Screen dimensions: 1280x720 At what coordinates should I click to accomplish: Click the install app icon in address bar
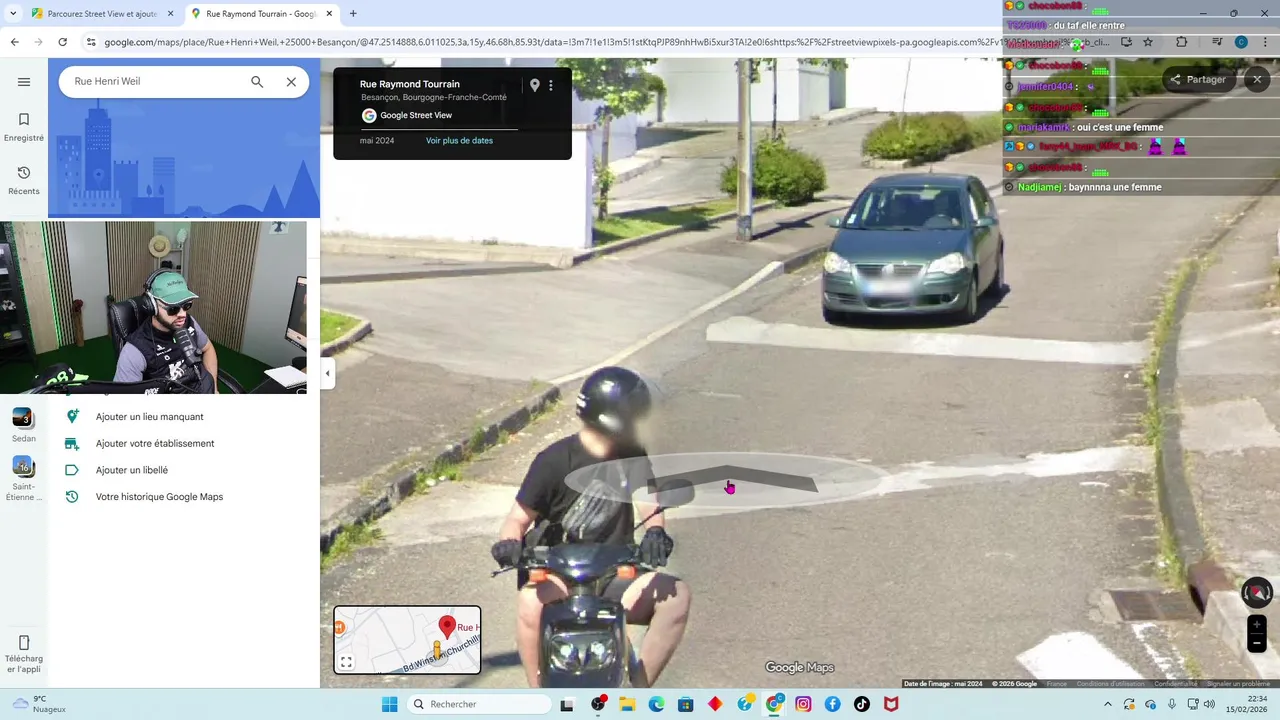click(x=1127, y=42)
